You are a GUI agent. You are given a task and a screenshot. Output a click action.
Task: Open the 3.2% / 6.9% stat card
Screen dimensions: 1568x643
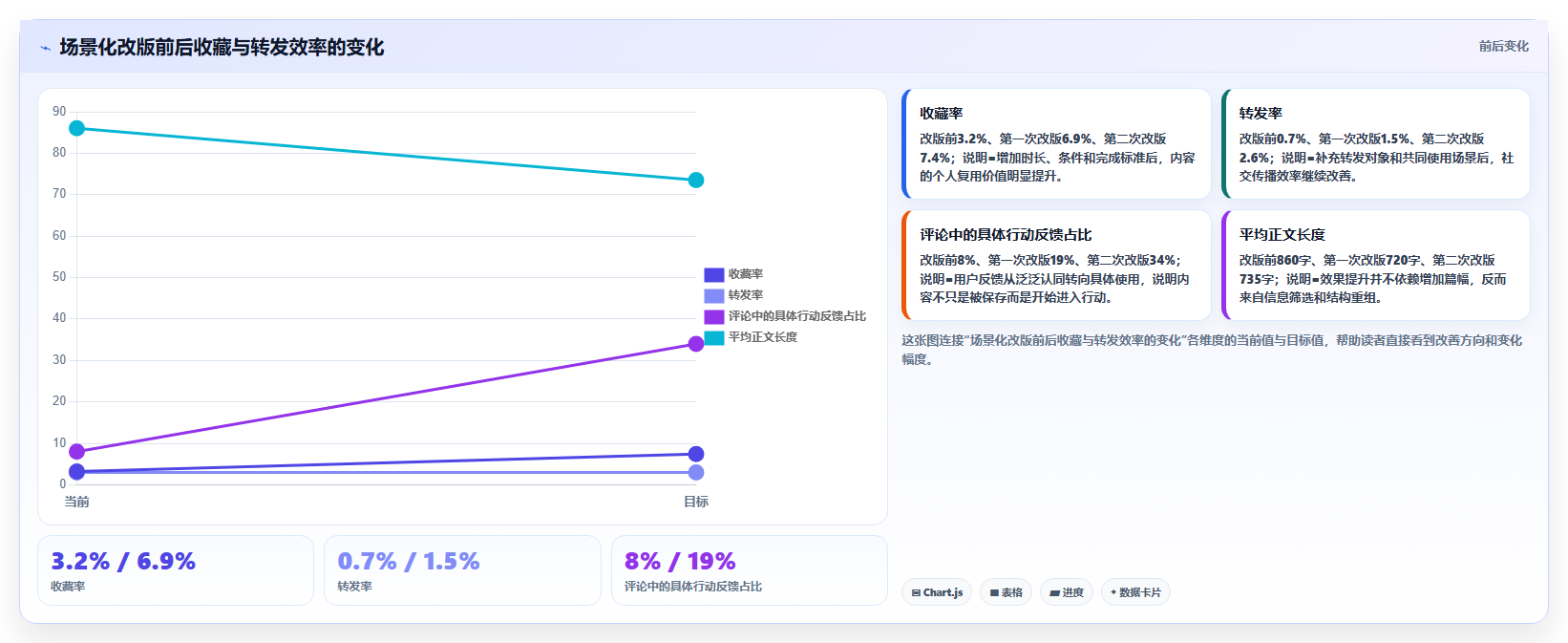(176, 570)
